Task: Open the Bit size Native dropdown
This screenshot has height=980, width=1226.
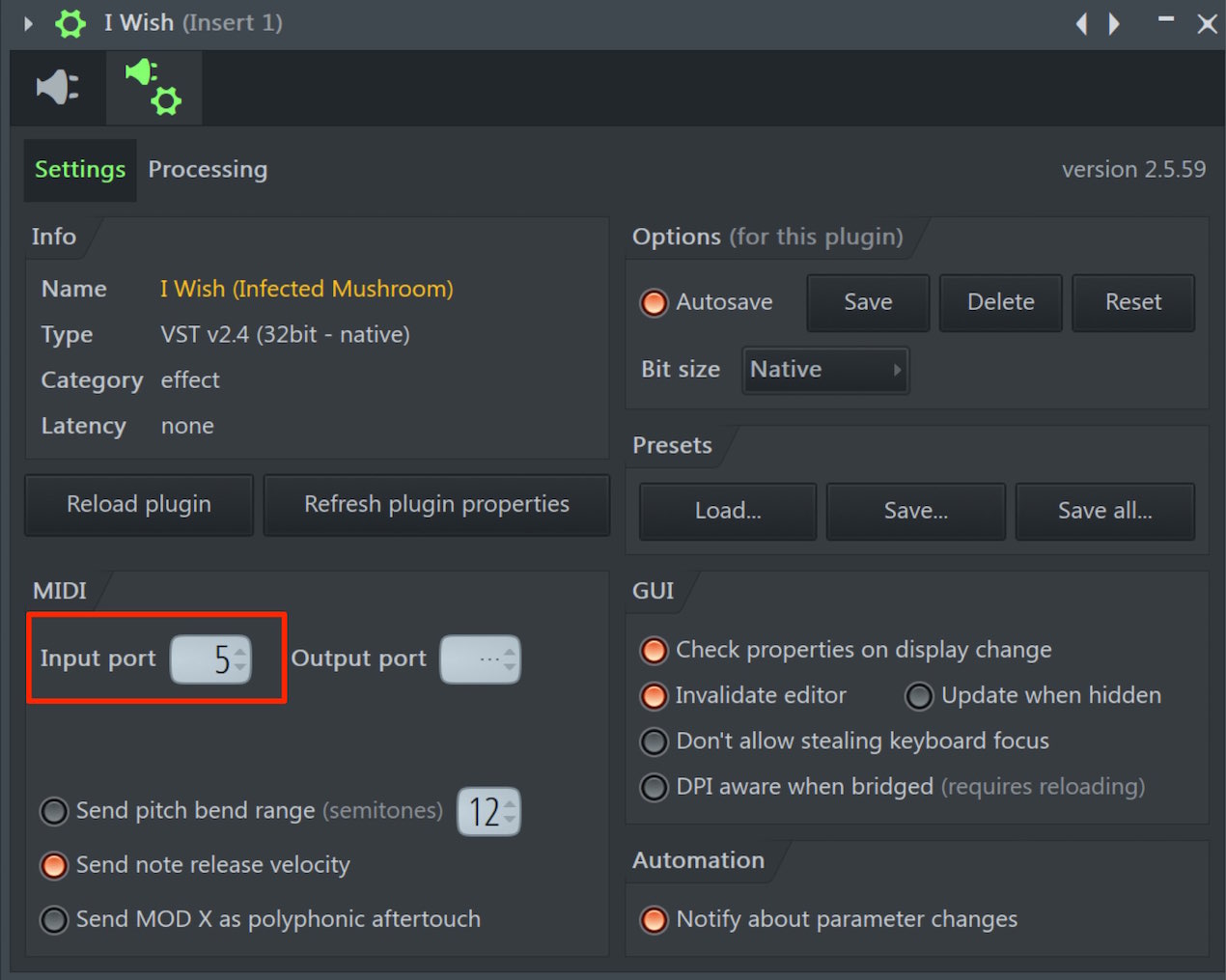Action: point(825,370)
